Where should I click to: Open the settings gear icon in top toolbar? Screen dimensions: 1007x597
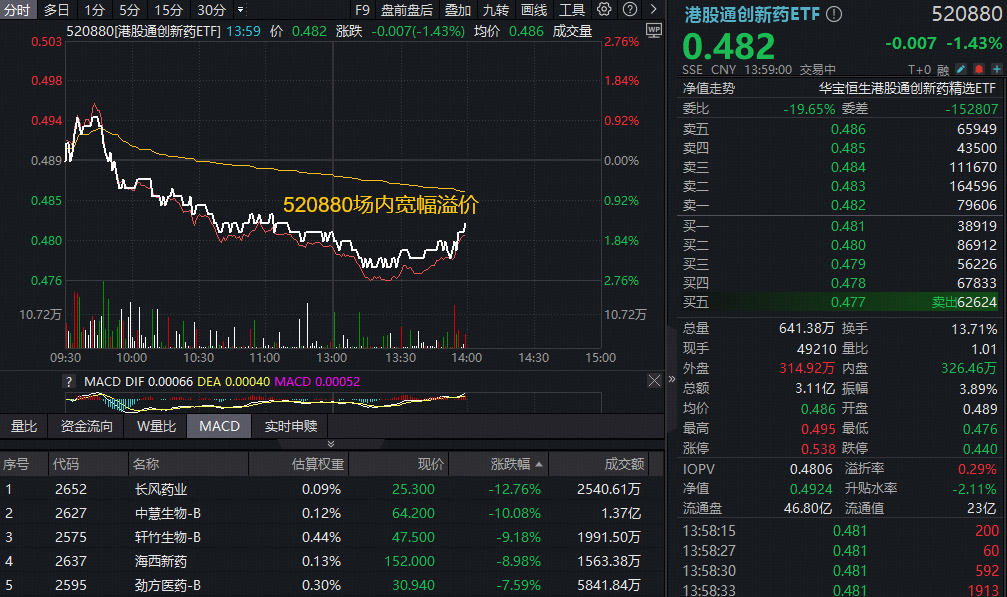pyautogui.click(x=604, y=9)
